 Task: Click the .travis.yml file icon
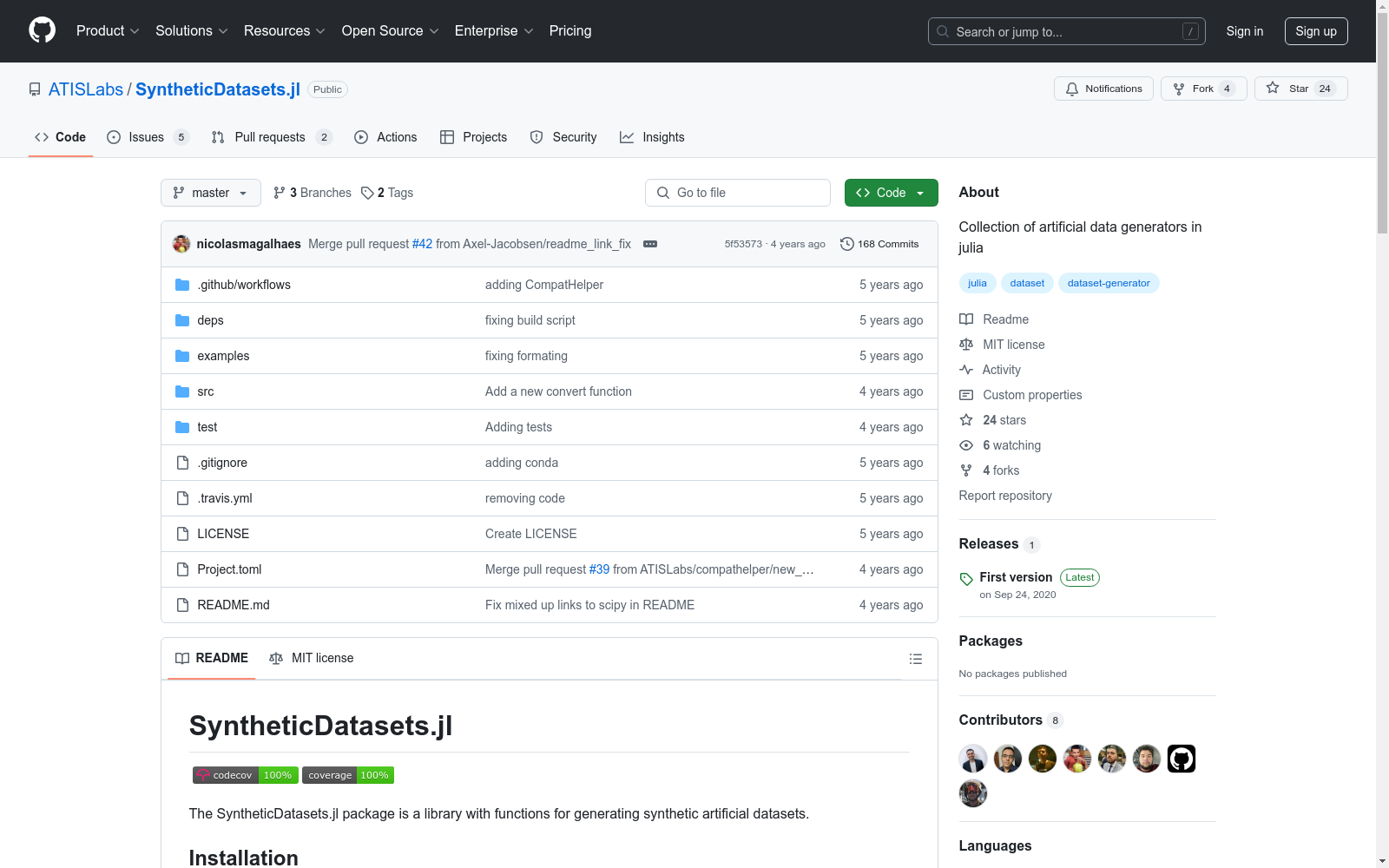pyautogui.click(x=182, y=498)
